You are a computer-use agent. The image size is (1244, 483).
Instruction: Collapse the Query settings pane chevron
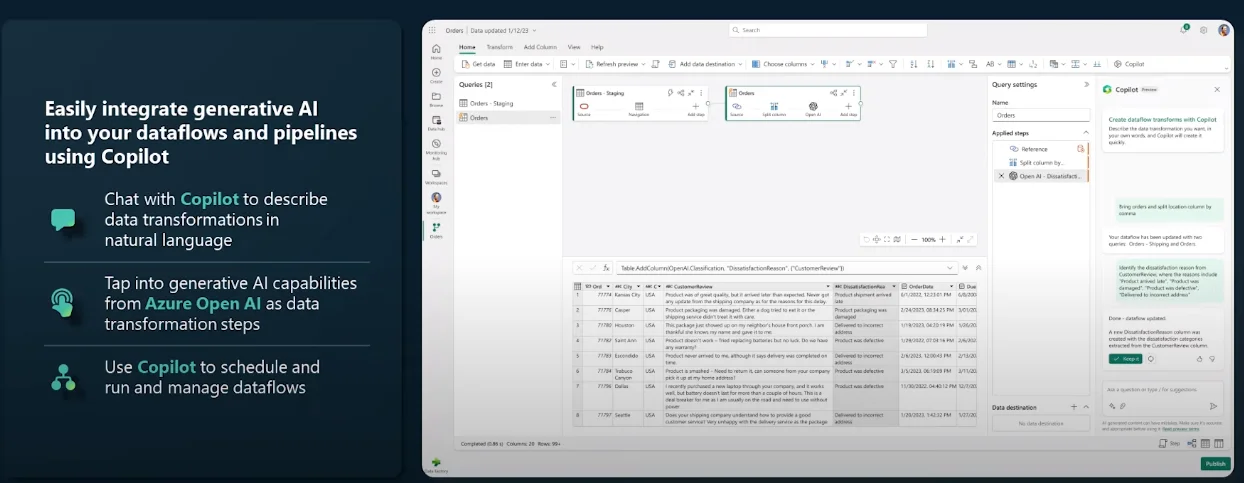pyautogui.click(x=1086, y=84)
